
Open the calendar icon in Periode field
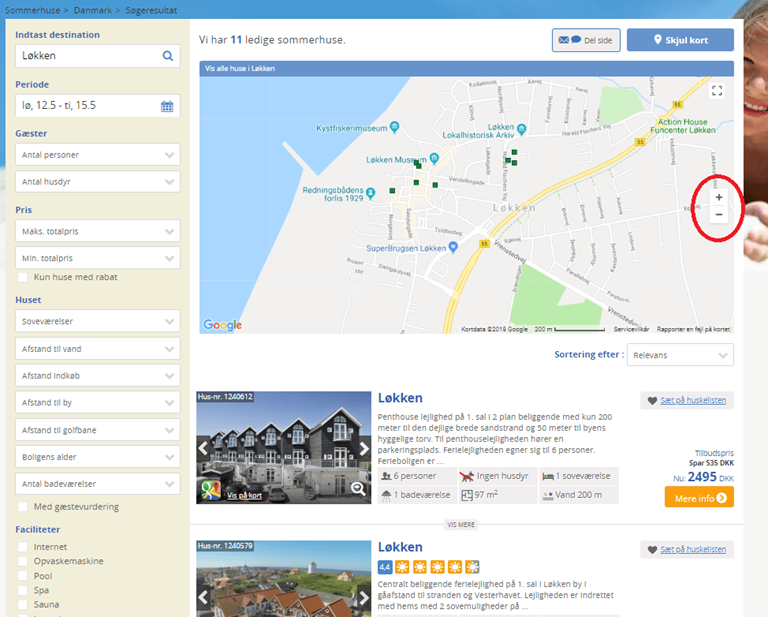pyautogui.click(x=167, y=106)
